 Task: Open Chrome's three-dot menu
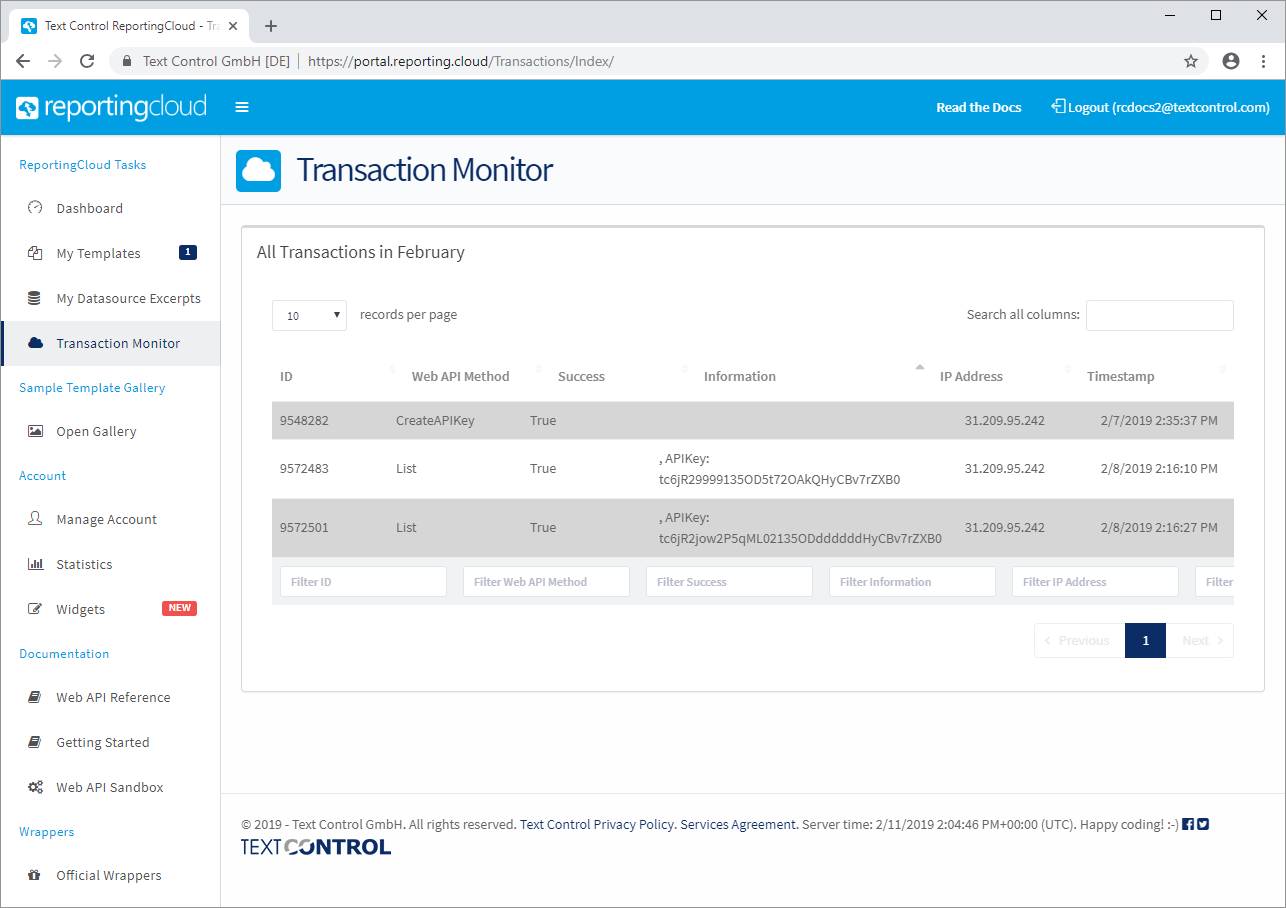click(1264, 61)
